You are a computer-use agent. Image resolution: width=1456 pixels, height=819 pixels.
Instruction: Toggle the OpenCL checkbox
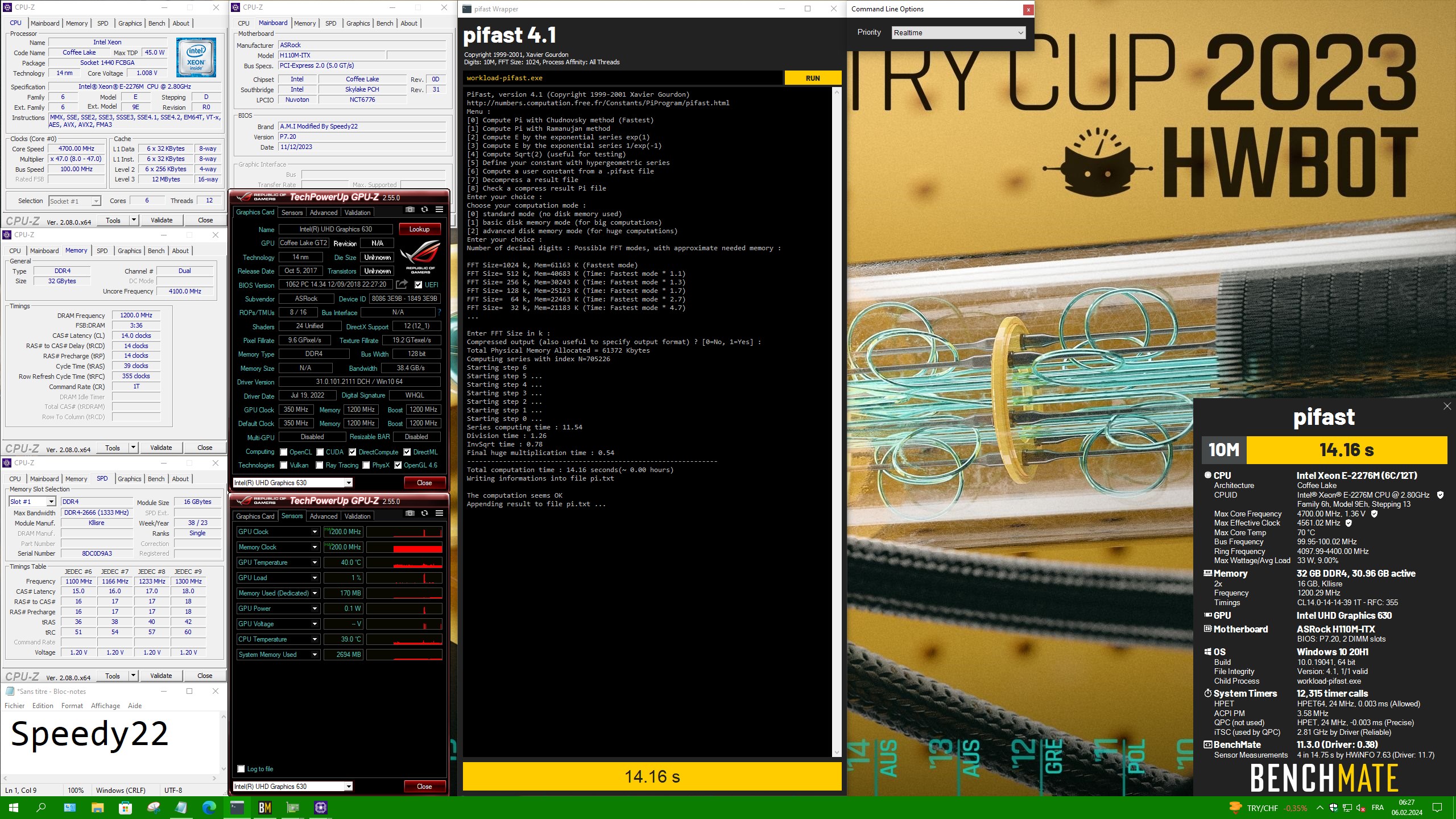tap(284, 452)
